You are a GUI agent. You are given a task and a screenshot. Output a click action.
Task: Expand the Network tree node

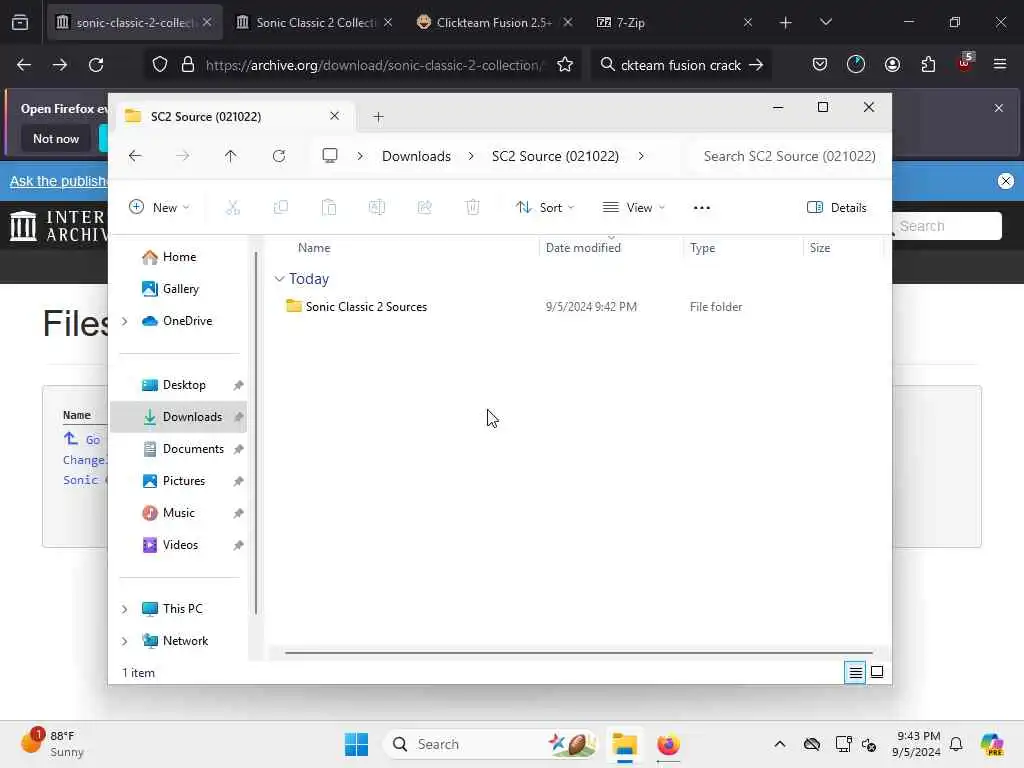point(125,641)
